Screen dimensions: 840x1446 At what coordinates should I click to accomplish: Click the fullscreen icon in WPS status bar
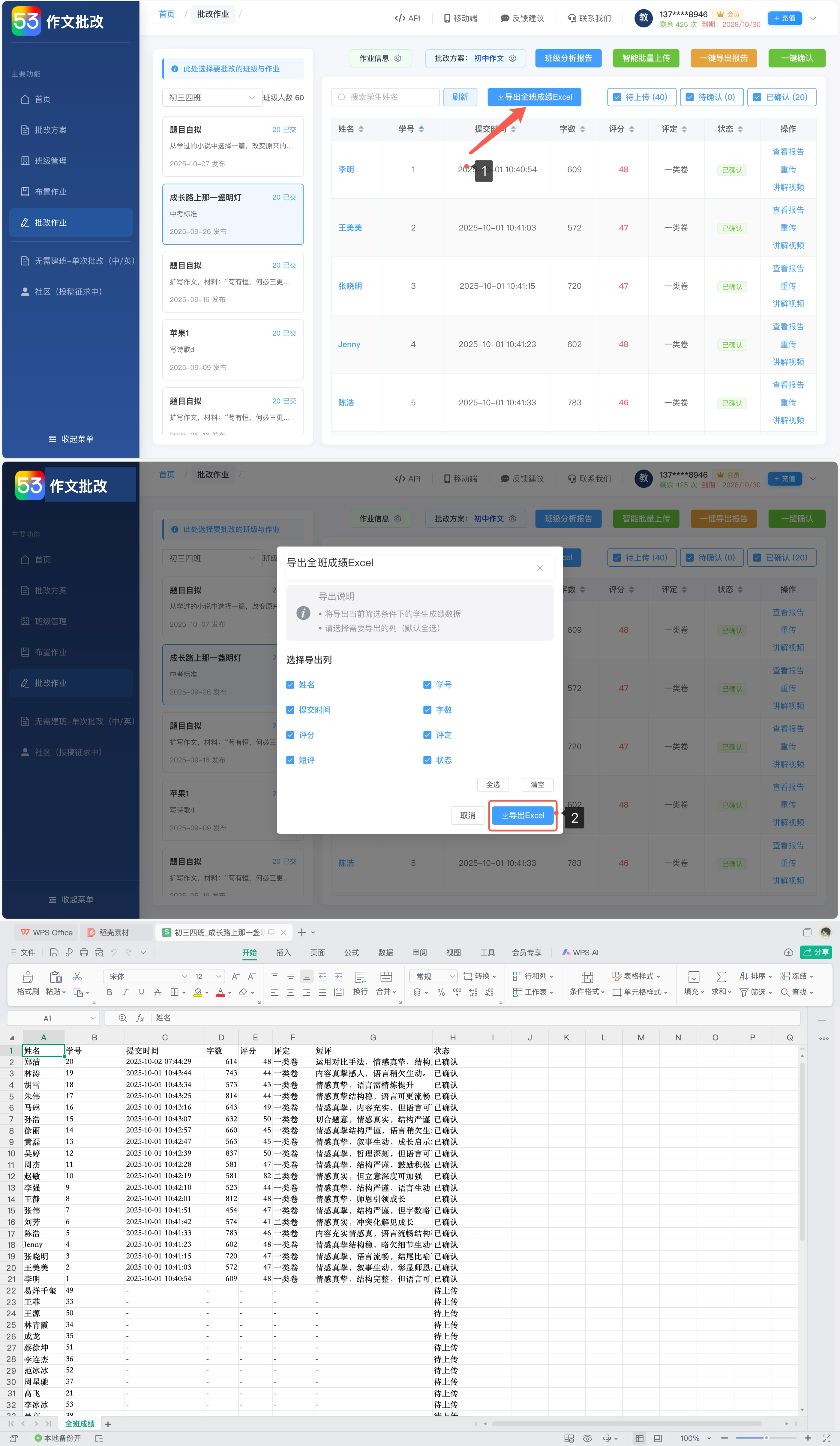point(826,1438)
